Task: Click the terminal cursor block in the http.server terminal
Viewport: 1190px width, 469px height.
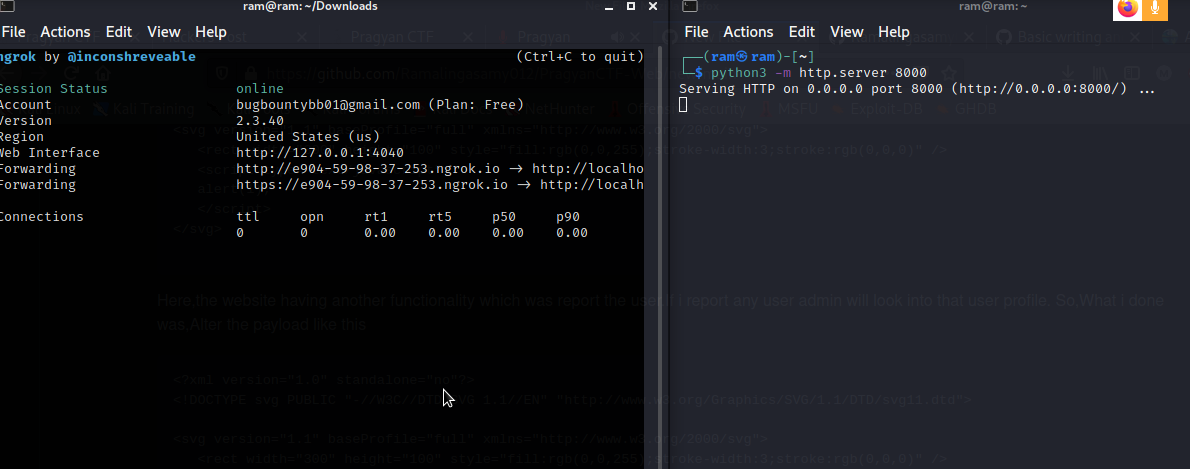Action: coord(683,105)
